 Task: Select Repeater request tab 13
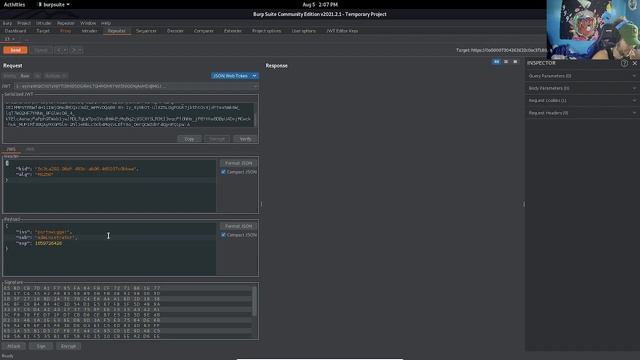(x=9, y=39)
